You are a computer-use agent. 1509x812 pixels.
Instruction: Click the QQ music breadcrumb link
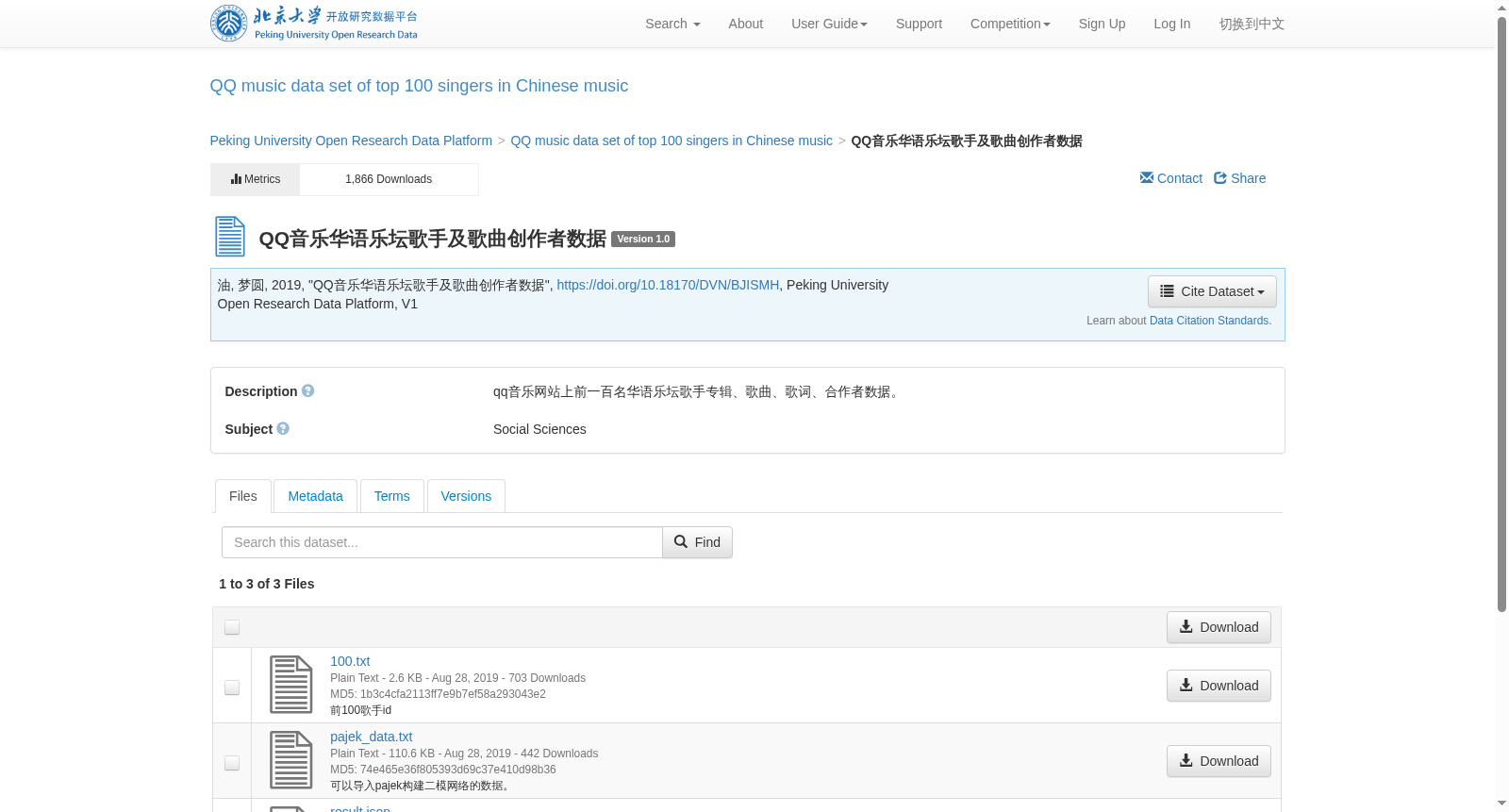[x=672, y=141]
